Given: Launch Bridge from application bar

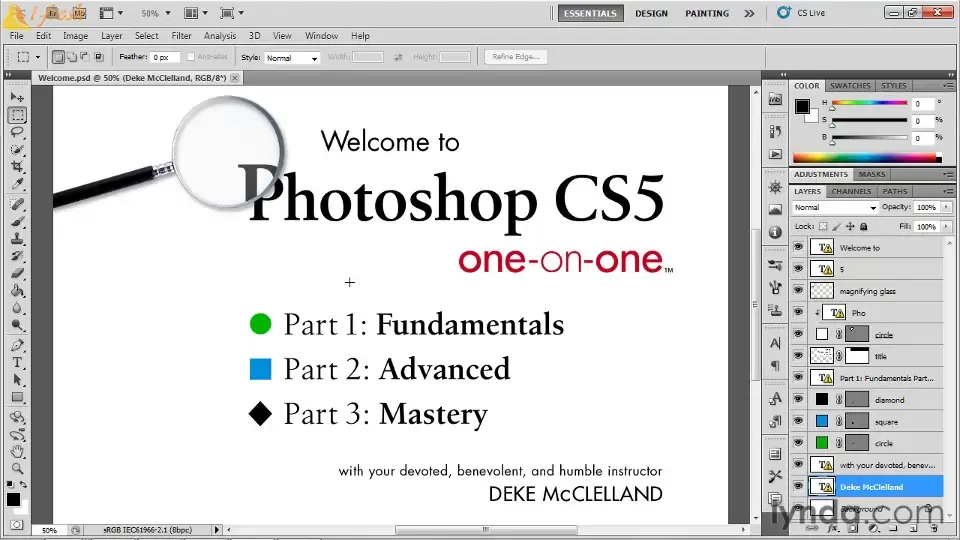Looking at the screenshot, I should point(53,12).
